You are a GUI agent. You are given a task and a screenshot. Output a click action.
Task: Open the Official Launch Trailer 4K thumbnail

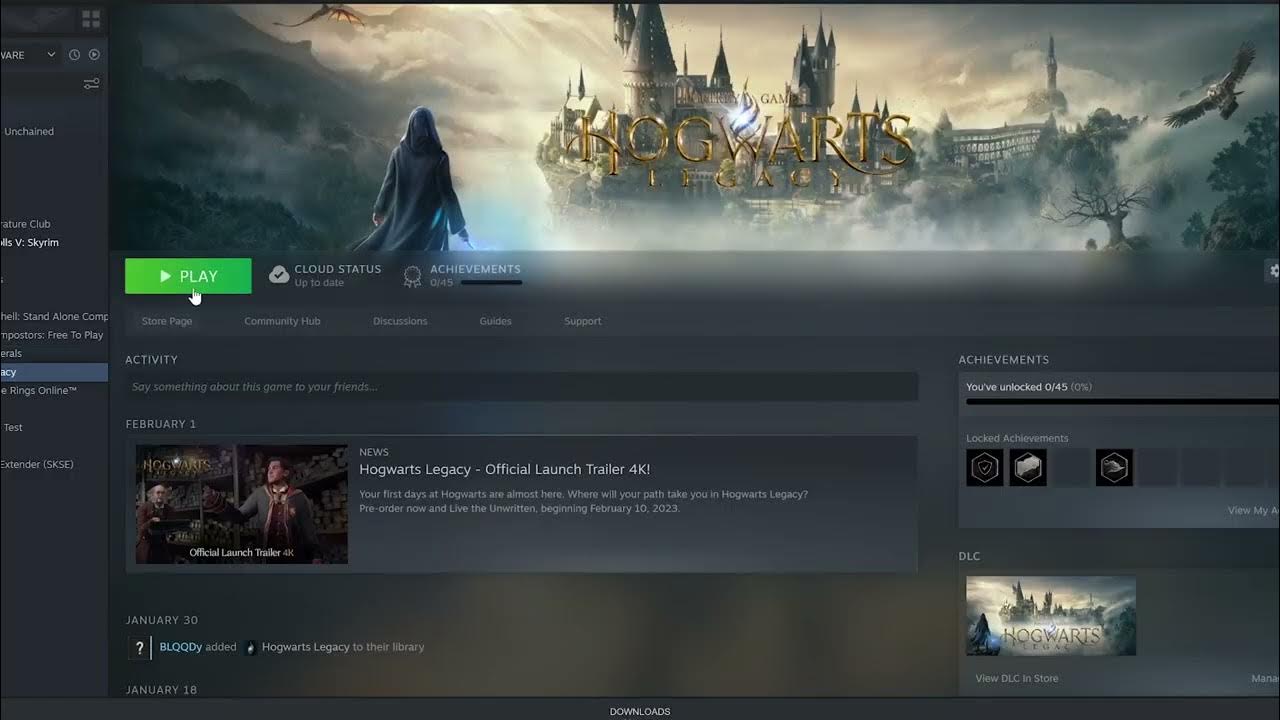click(x=242, y=504)
